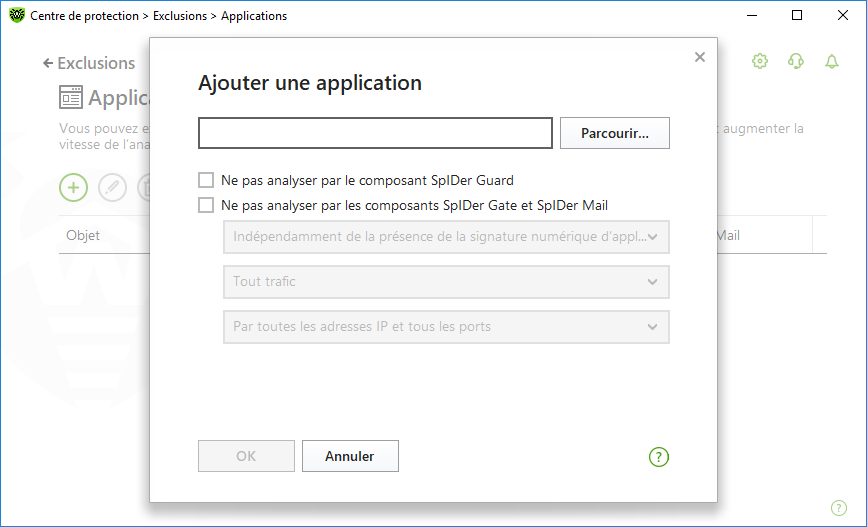Click the edit pencil icon
867x527 pixels.
click(112, 187)
